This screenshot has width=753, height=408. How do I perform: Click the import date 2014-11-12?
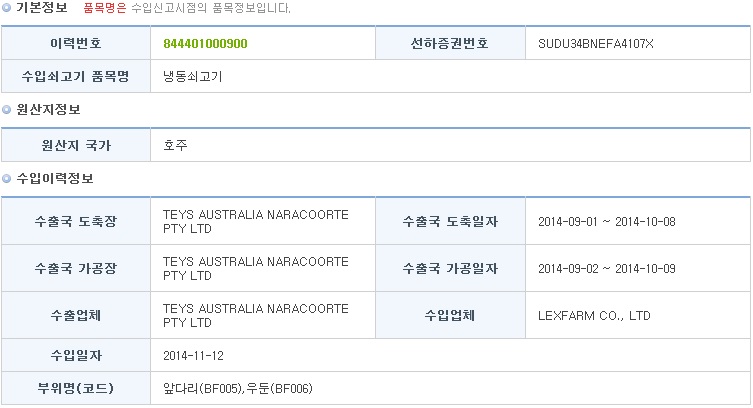[193, 356]
